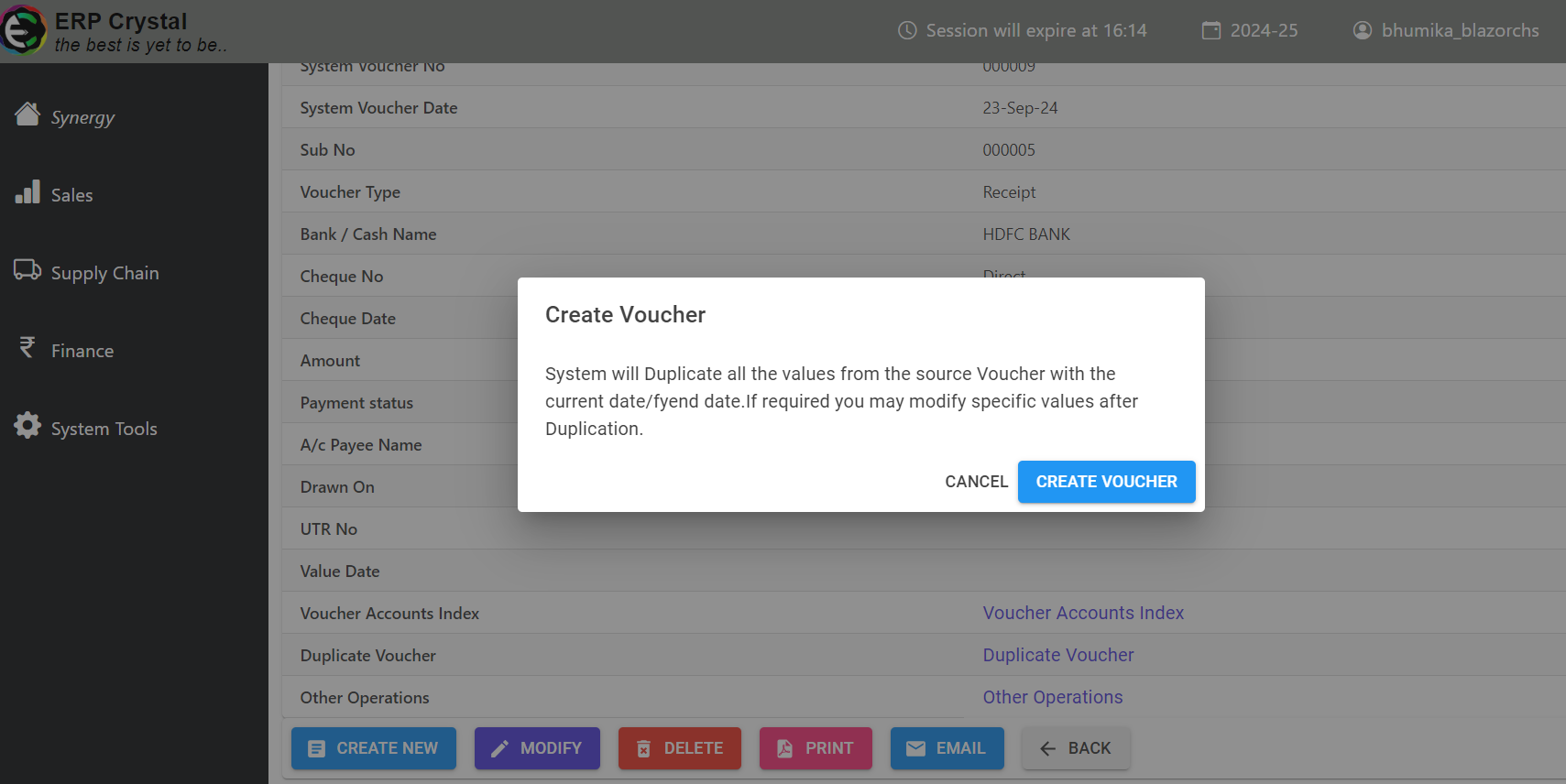Screen dimensions: 1566x784
Task: Go back using the Back button
Action: click(x=1076, y=748)
